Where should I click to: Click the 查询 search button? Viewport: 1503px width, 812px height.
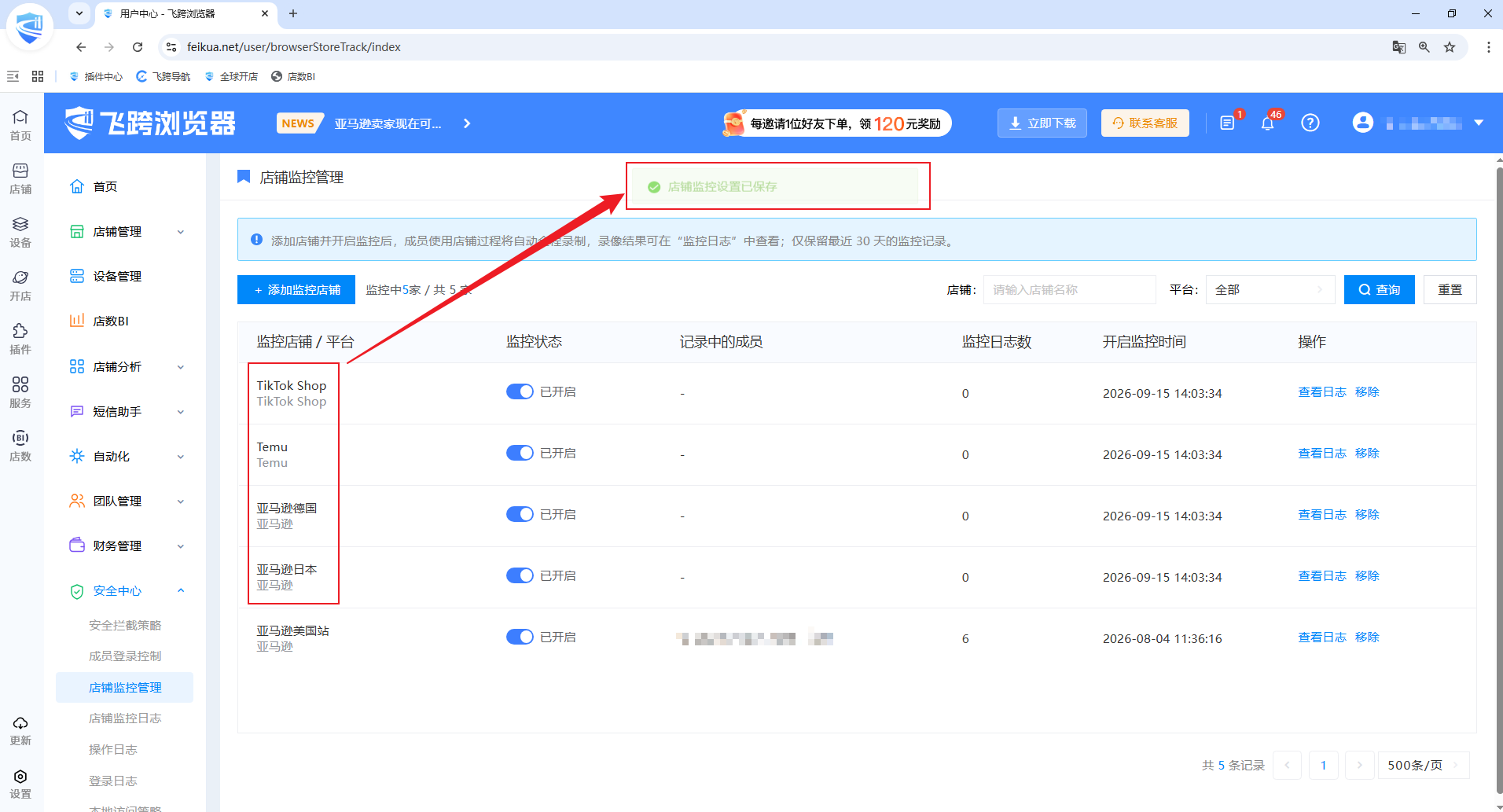pos(1380,289)
